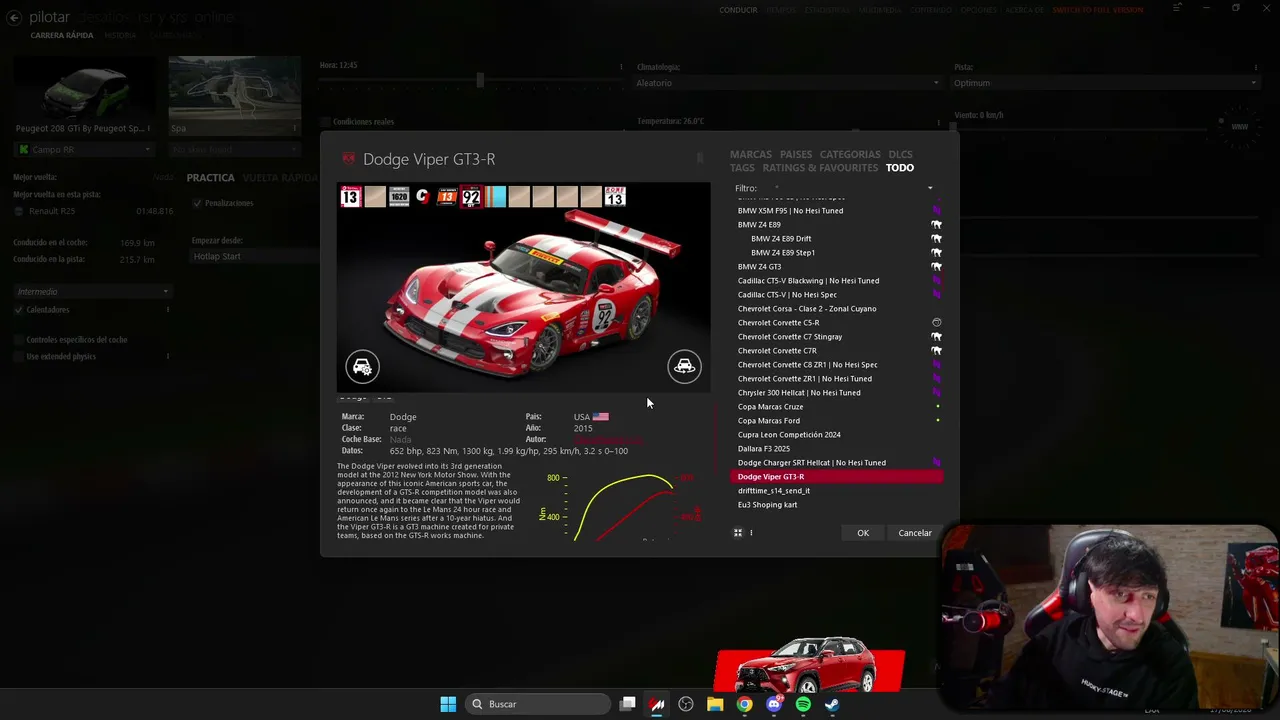Open Spotify from the Windows taskbar
The width and height of the screenshot is (1280, 720).
pyautogui.click(x=803, y=704)
